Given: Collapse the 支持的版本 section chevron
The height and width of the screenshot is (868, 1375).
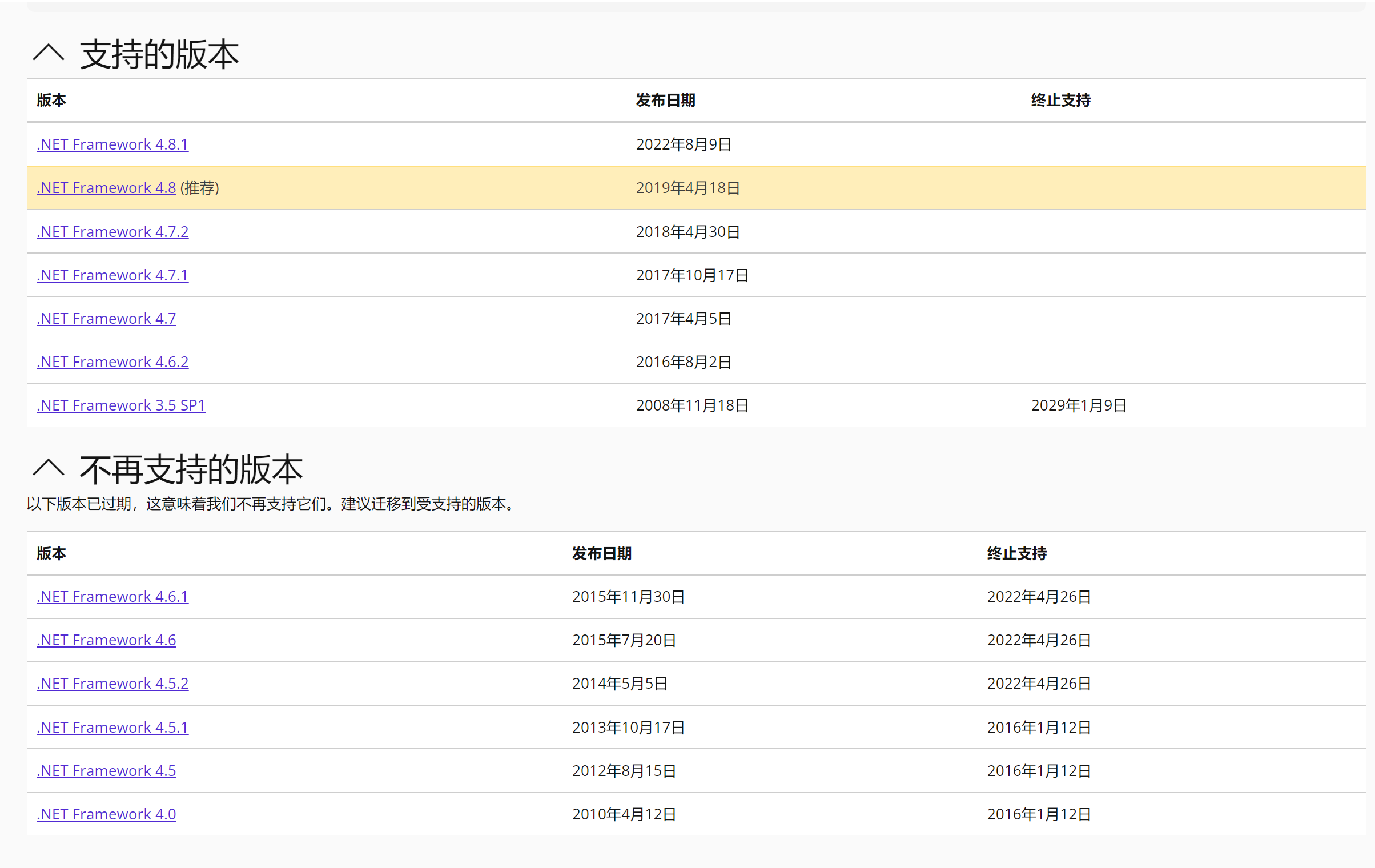Looking at the screenshot, I should (49, 53).
